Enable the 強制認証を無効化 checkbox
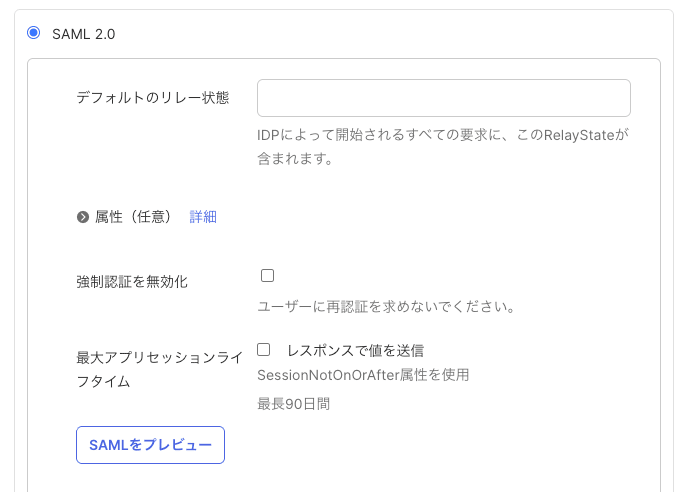688x492 pixels. [267, 276]
